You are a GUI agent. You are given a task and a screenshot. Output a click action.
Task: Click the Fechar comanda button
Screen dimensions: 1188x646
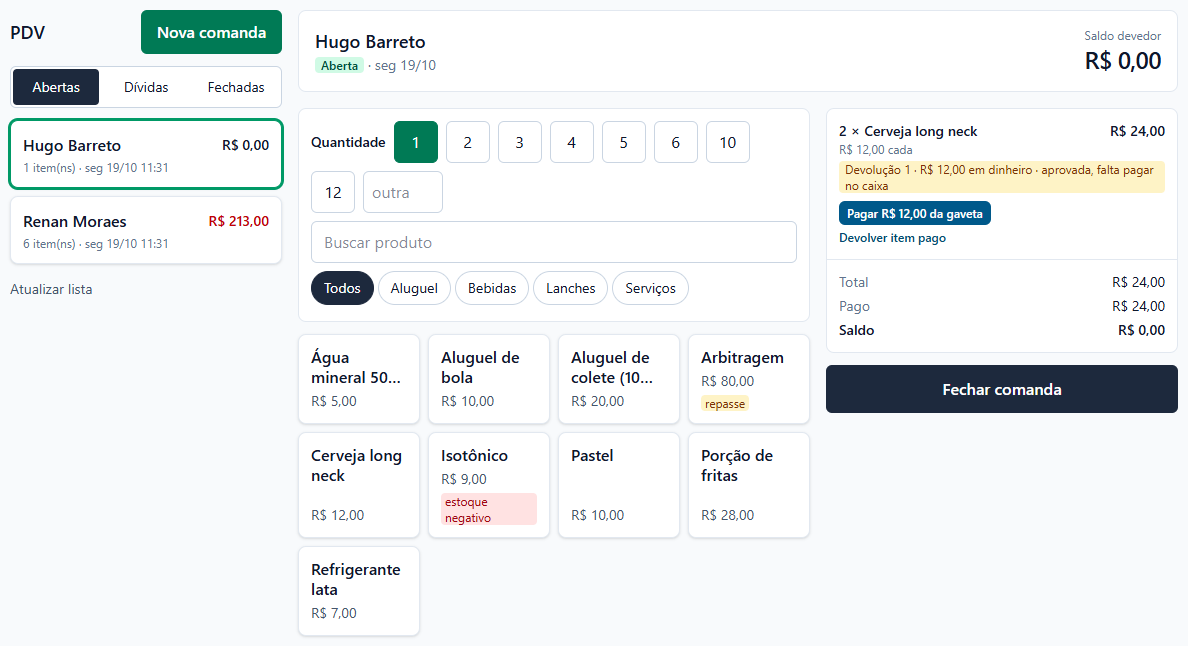1002,389
